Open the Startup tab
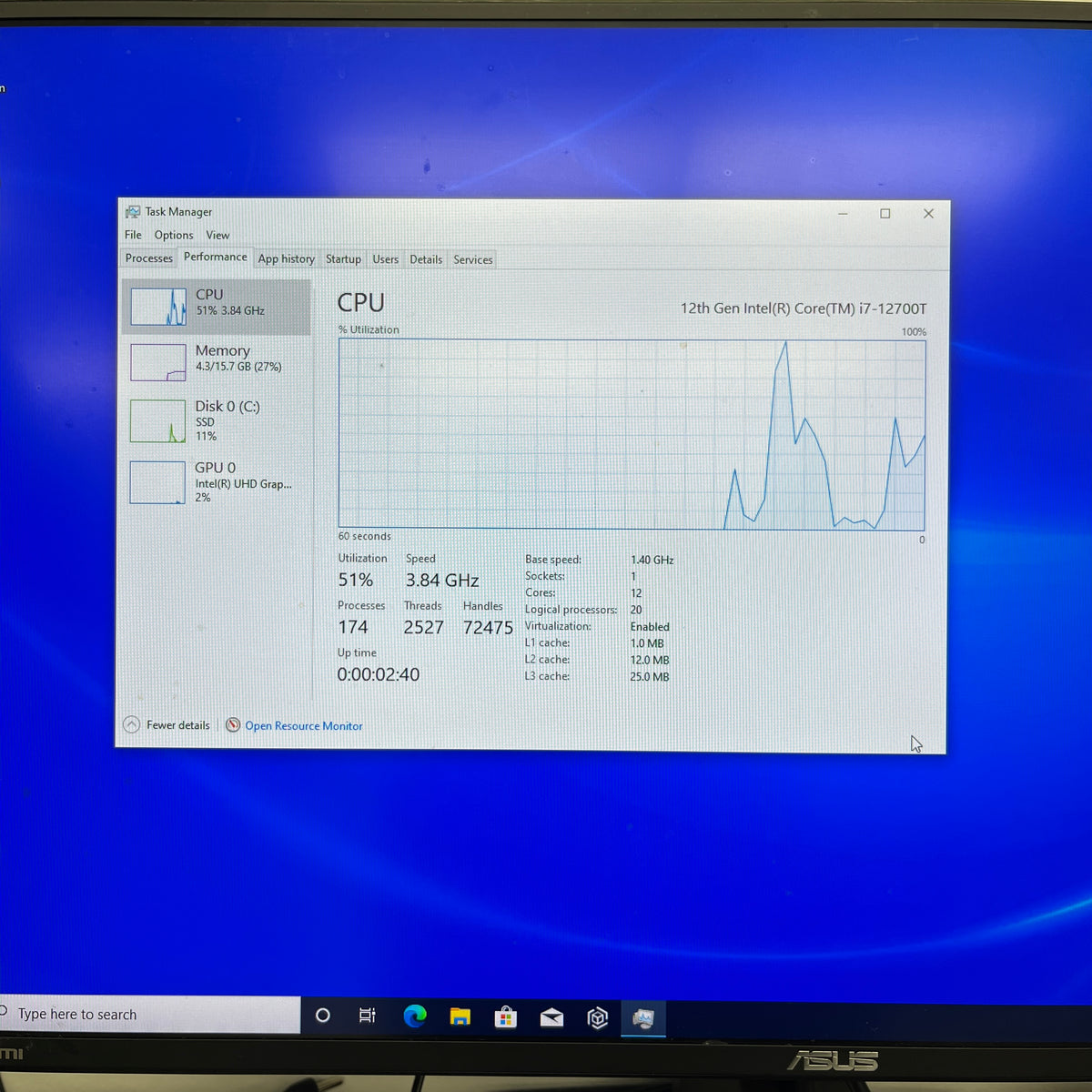 [343, 259]
